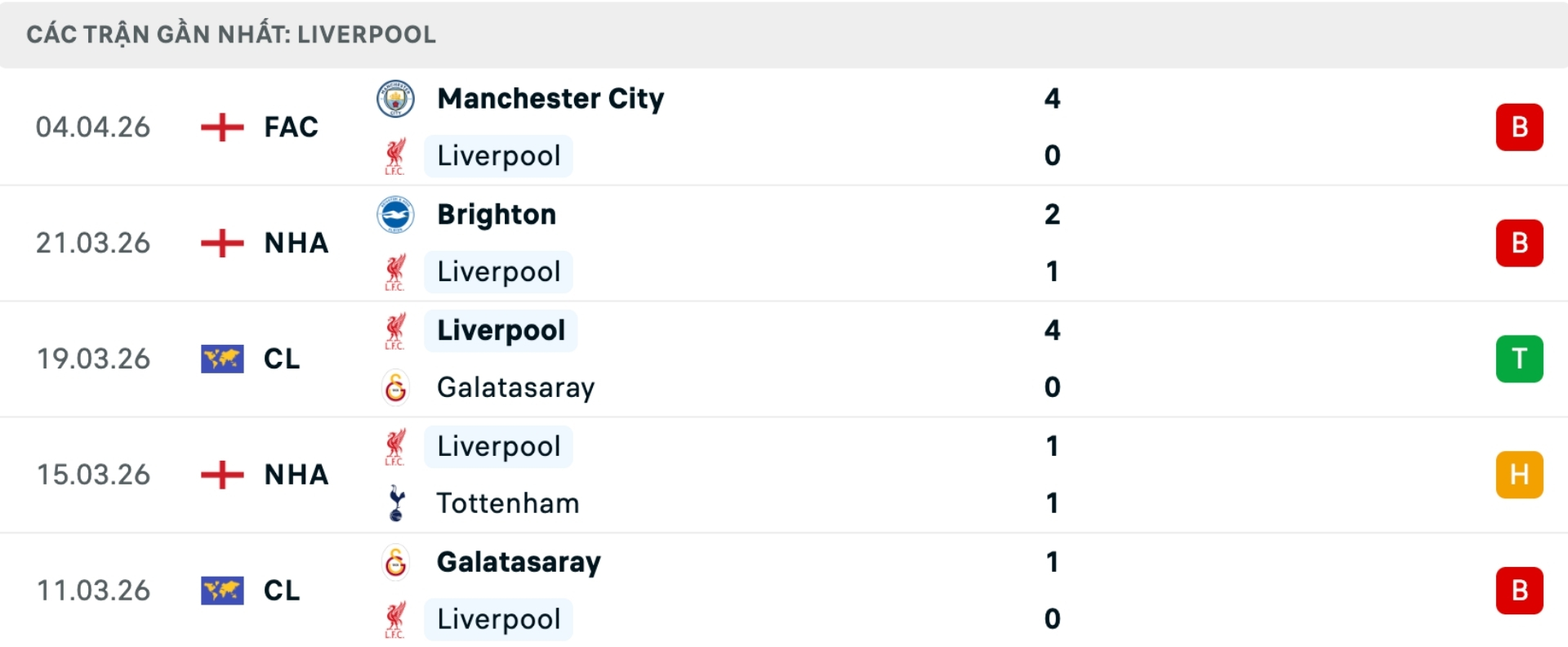This screenshot has width=1568, height=647.
Task: Click the 4 score for Manchester City
Action: pyautogui.click(x=1052, y=99)
